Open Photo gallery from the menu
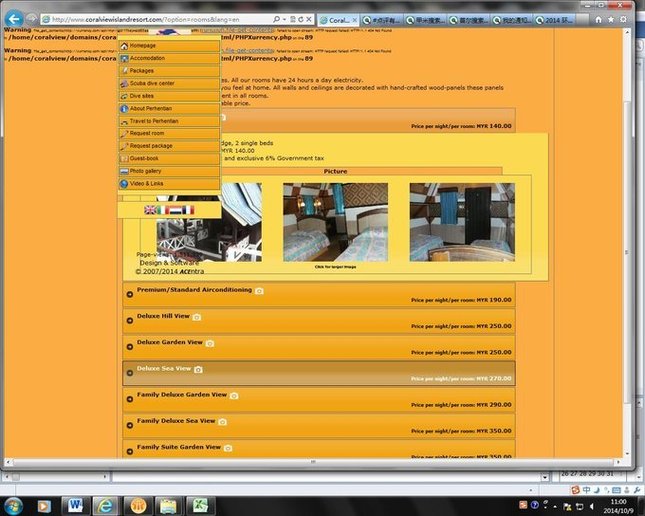Image resolution: width=645 pixels, height=516 pixels. tap(169, 171)
